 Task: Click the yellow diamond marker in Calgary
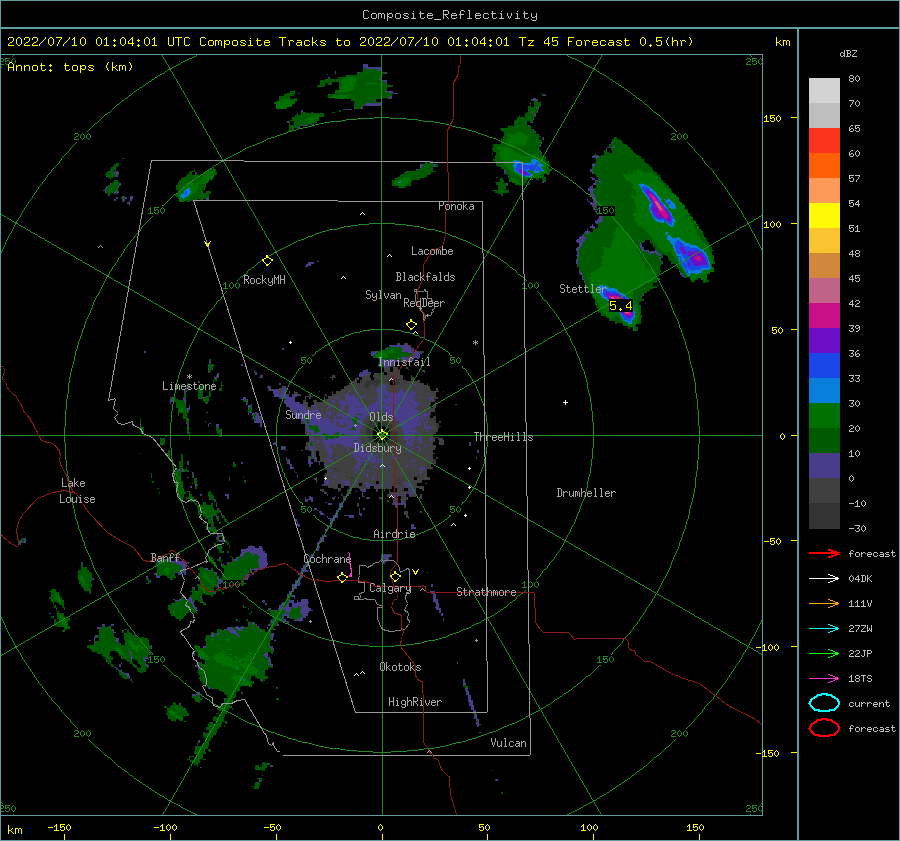tap(395, 576)
